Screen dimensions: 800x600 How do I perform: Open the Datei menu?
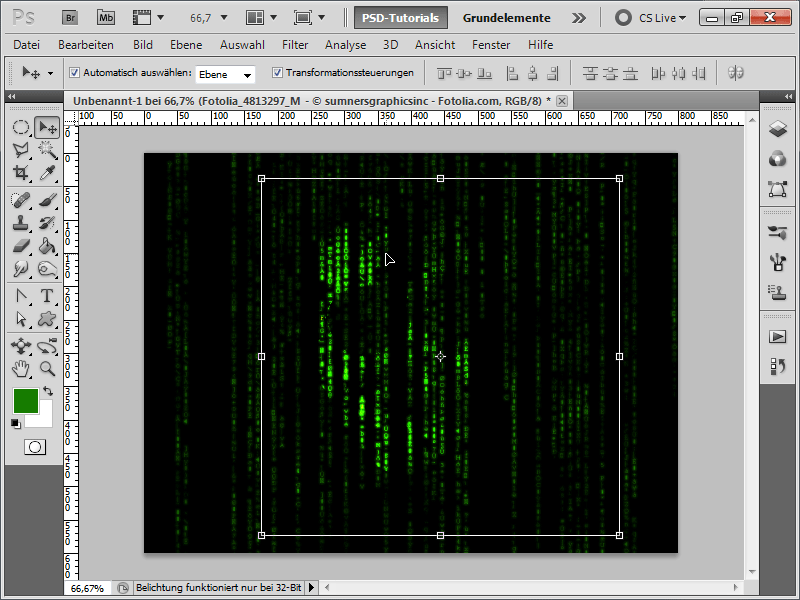click(27, 45)
